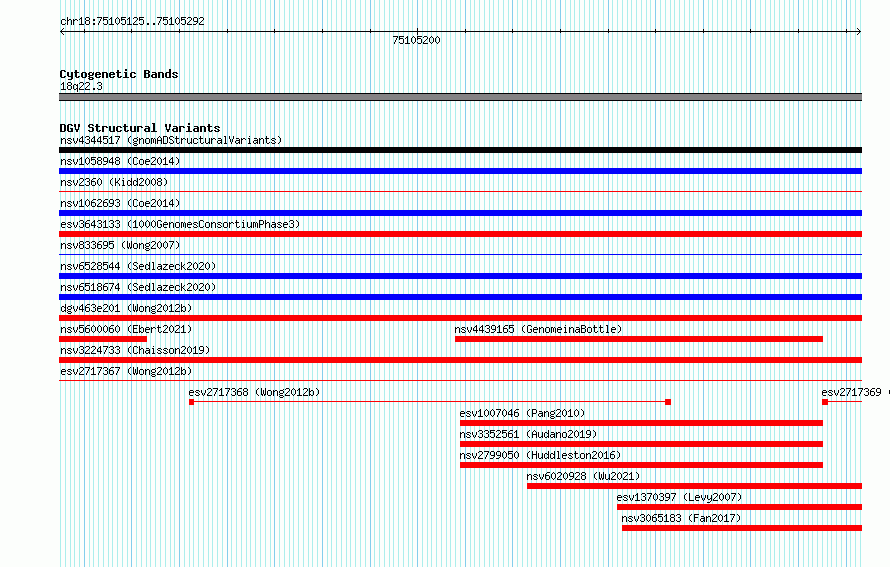Select nsv1062693 (Coe2014) variant label

(x=120, y=203)
